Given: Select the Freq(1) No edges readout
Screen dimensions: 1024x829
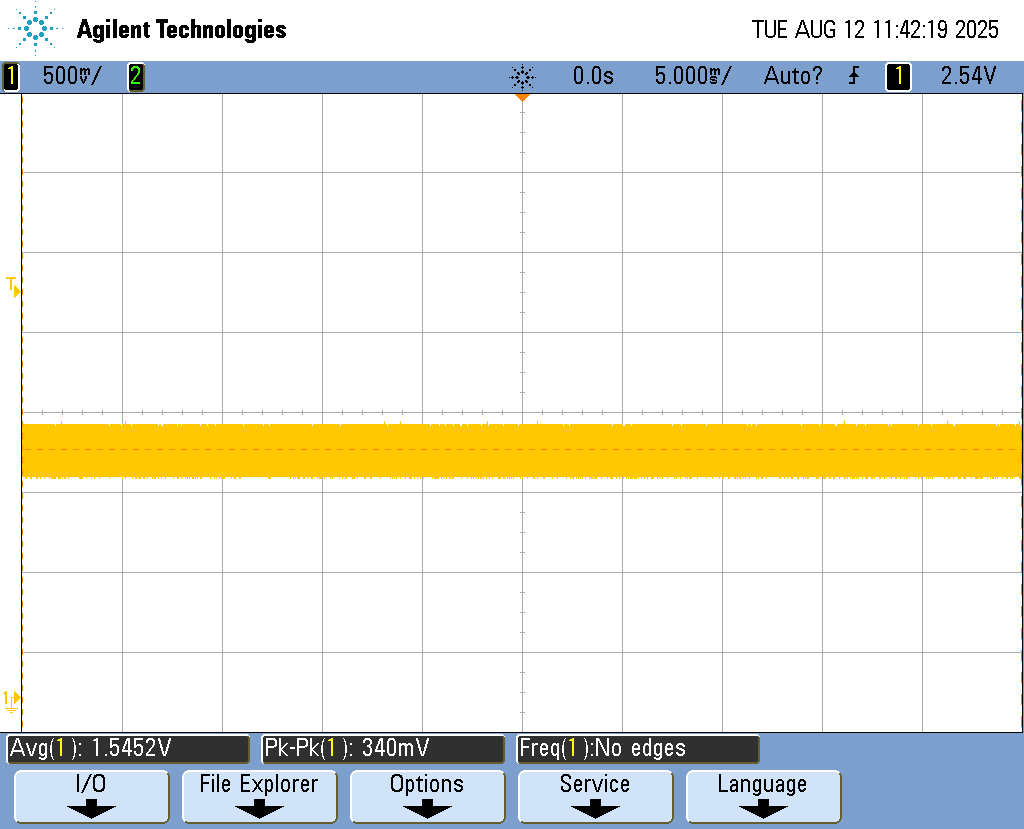Looking at the screenshot, I should 638,748.
